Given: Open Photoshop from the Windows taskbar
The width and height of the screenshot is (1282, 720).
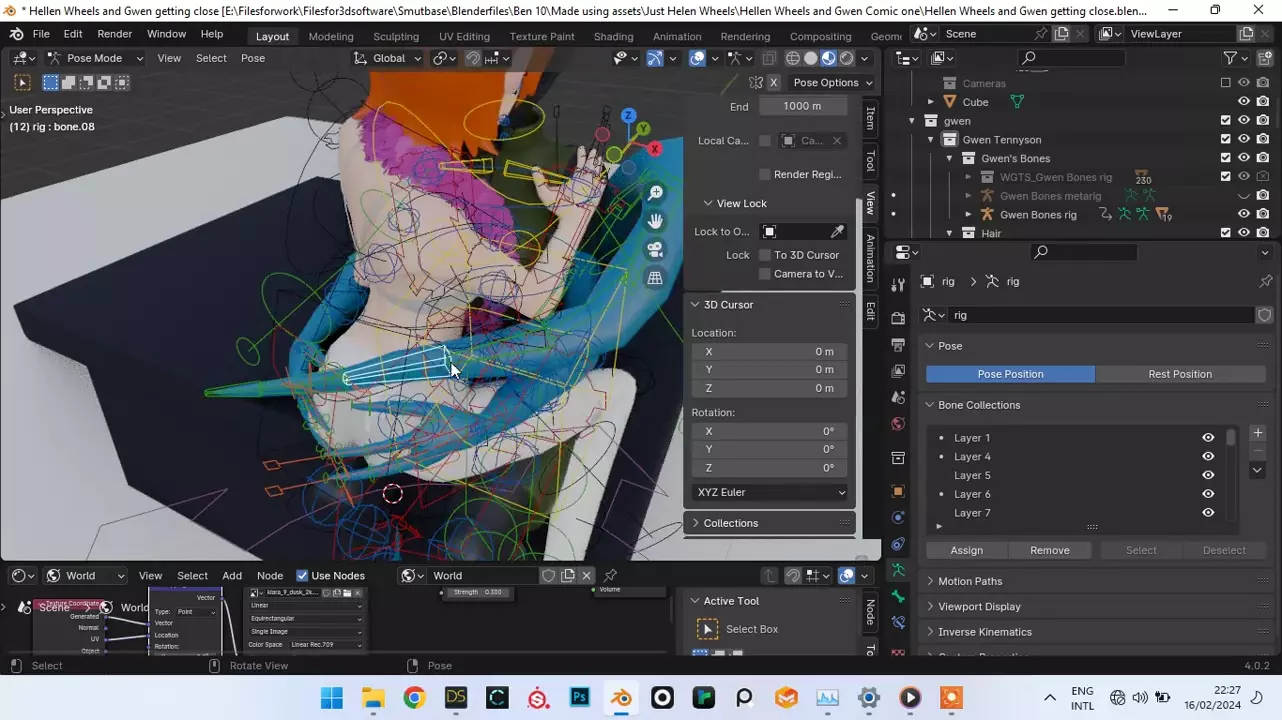Looking at the screenshot, I should coord(580,698).
